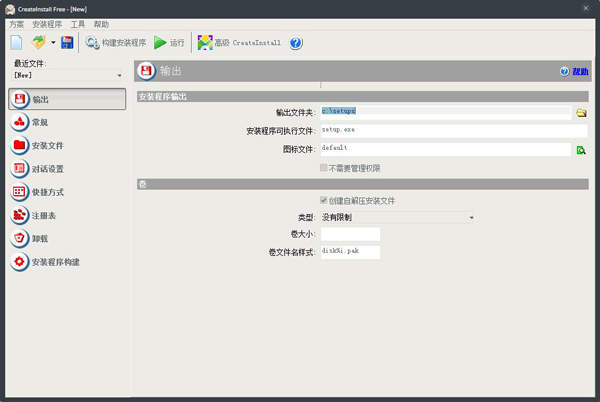
Task: Click the 帮助 link in output header
Action: 580,71
